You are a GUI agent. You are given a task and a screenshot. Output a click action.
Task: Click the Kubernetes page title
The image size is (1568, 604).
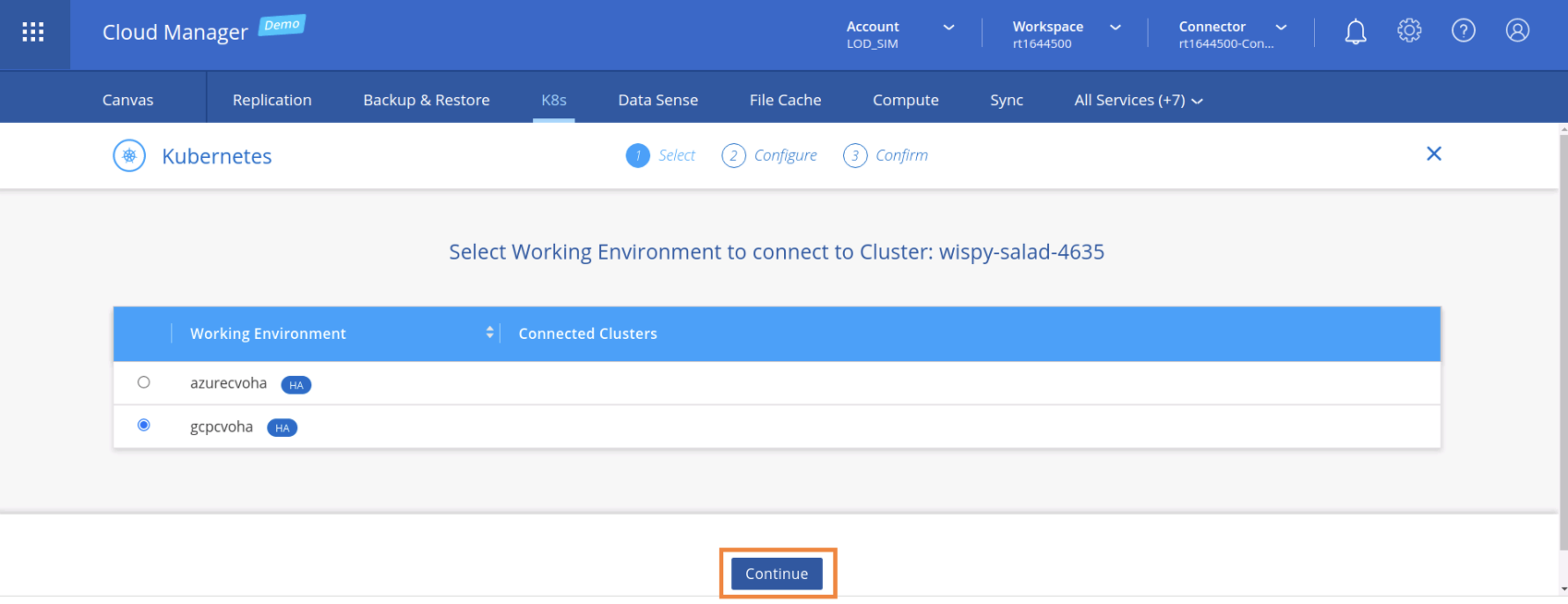pos(217,156)
